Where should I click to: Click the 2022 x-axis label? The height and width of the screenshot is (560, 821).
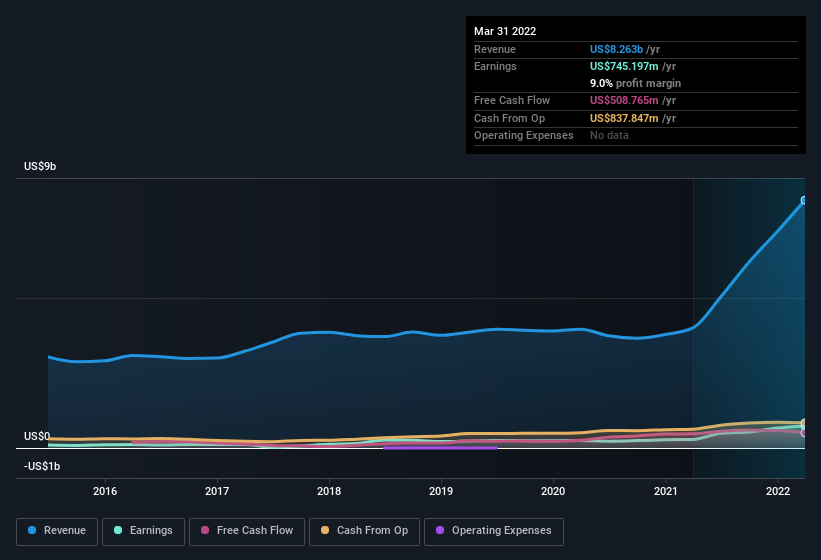pos(778,491)
